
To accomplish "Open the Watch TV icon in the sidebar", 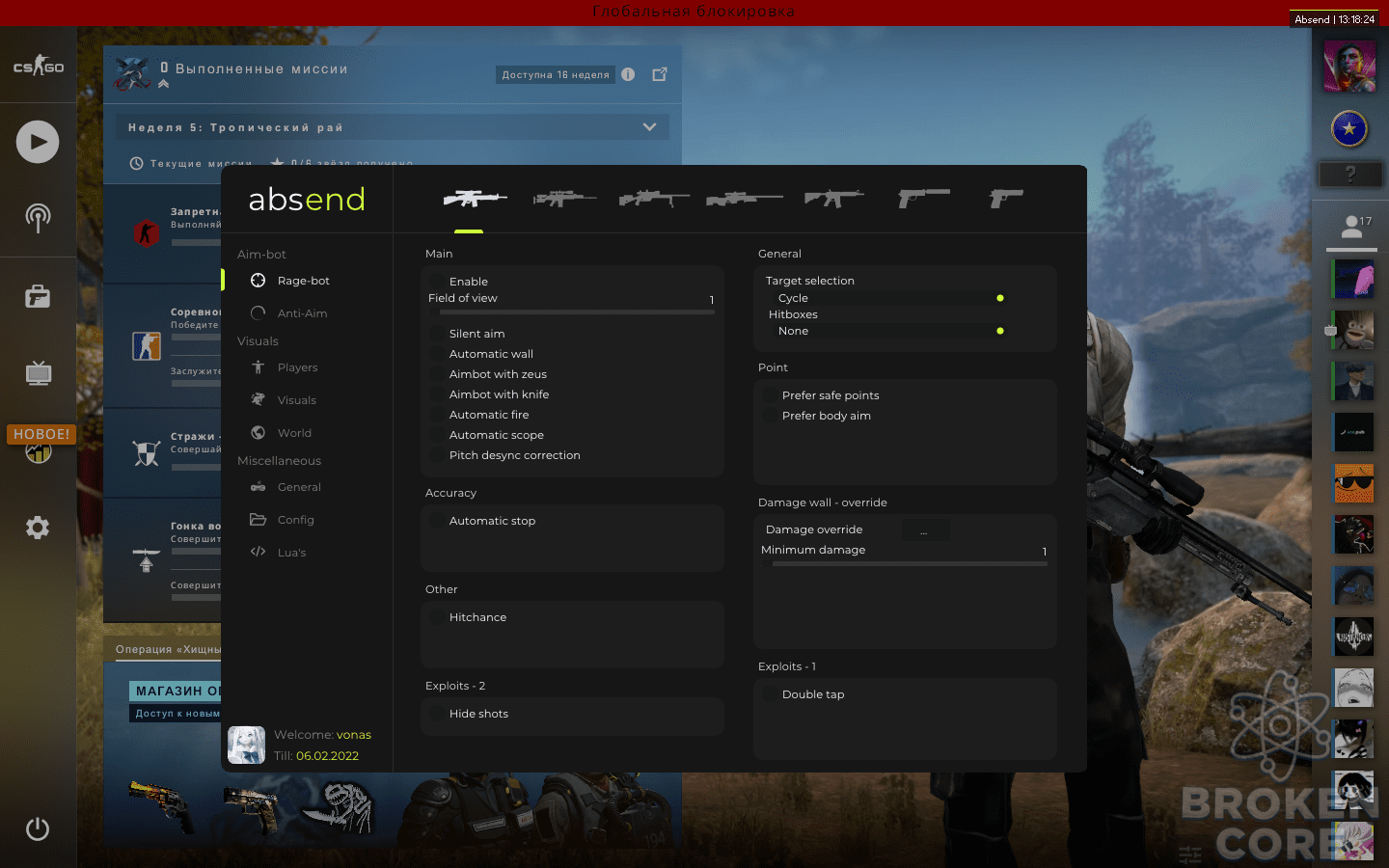I will coord(38,373).
